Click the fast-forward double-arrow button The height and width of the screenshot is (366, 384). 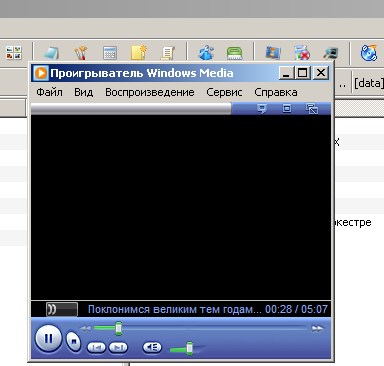(x=317, y=329)
